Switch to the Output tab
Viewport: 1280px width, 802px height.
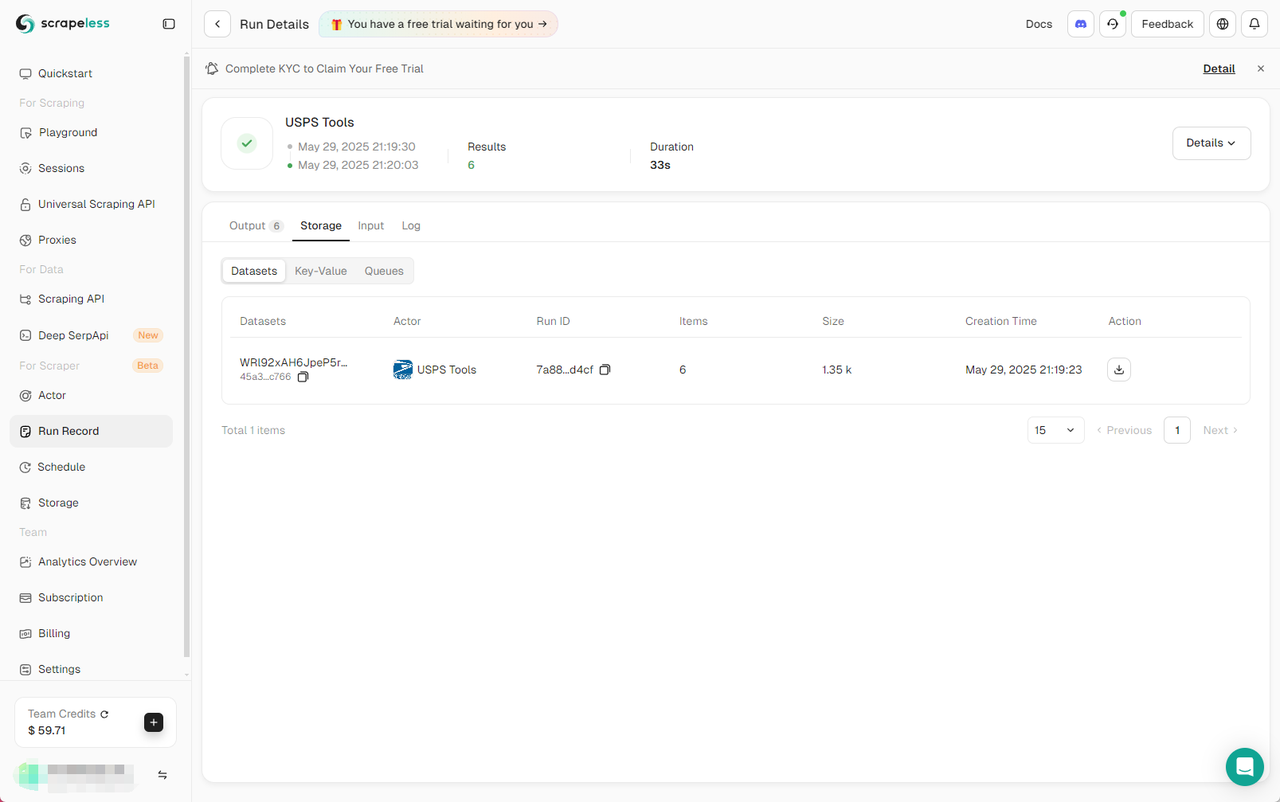256,226
